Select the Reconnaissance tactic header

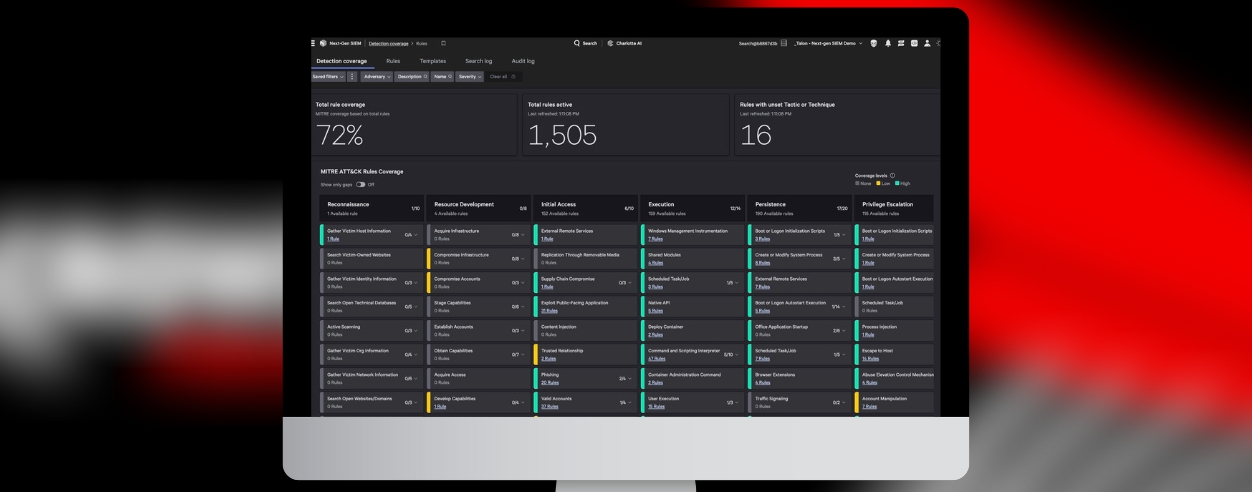tap(372, 207)
